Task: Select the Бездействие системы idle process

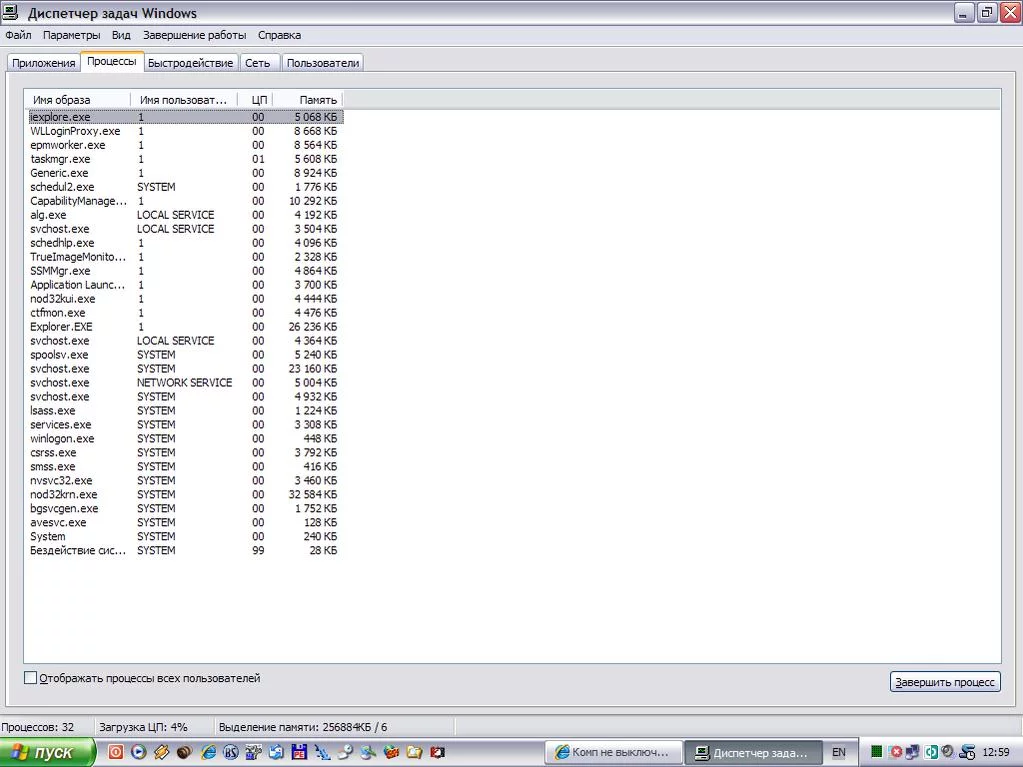Action: [x=185, y=550]
